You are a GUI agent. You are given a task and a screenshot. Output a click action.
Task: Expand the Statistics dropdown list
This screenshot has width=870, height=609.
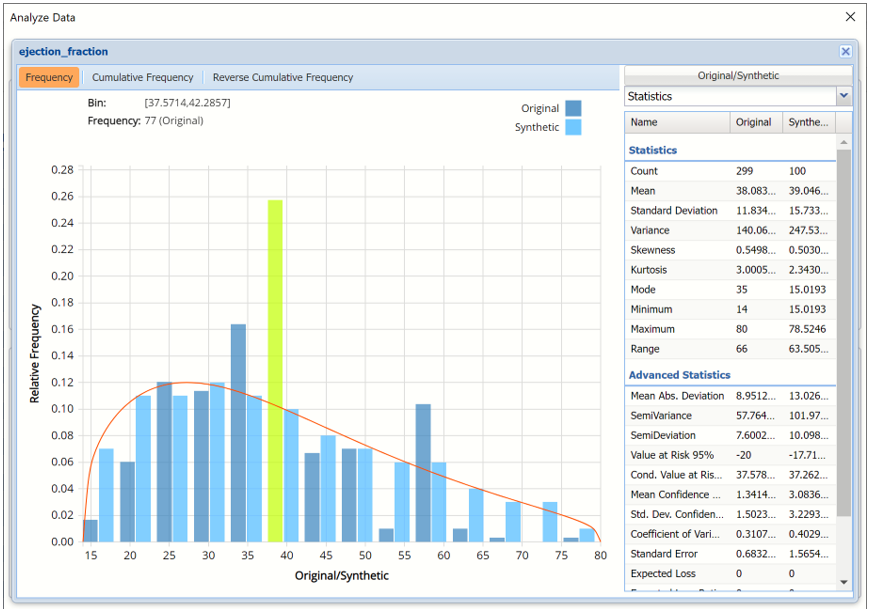[x=843, y=96]
